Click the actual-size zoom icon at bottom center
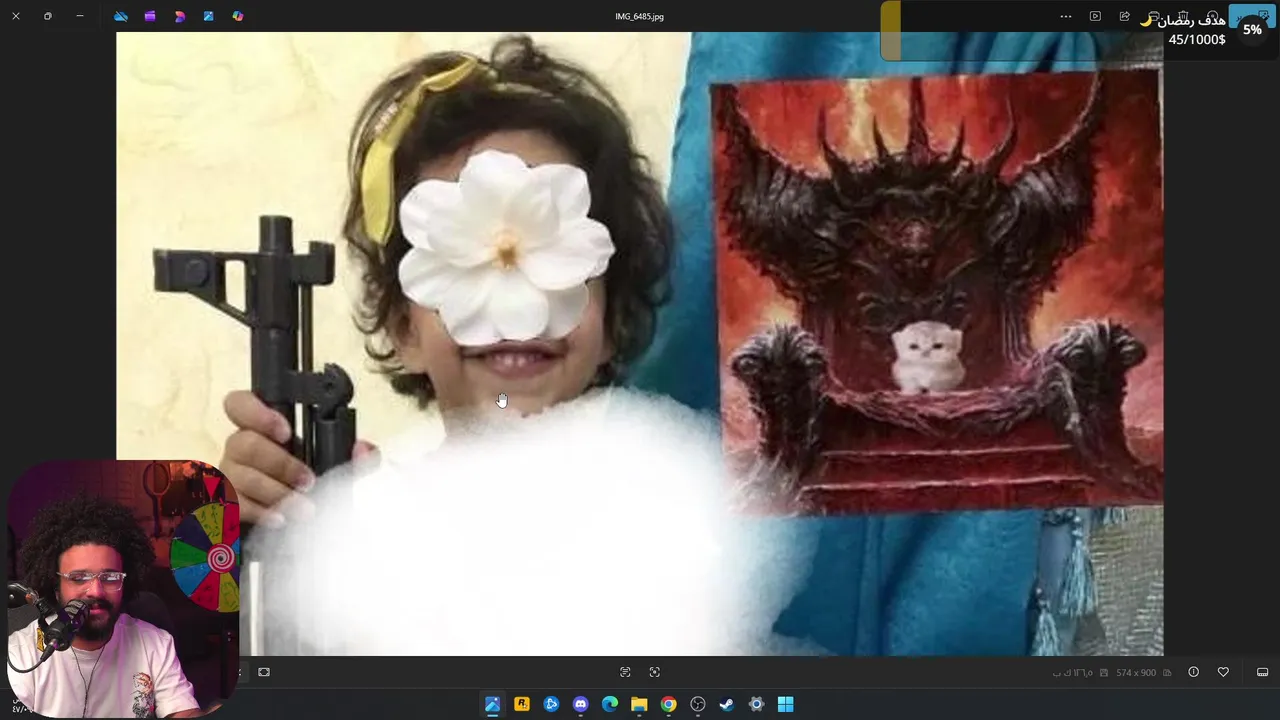This screenshot has width=1280, height=720. point(655,672)
